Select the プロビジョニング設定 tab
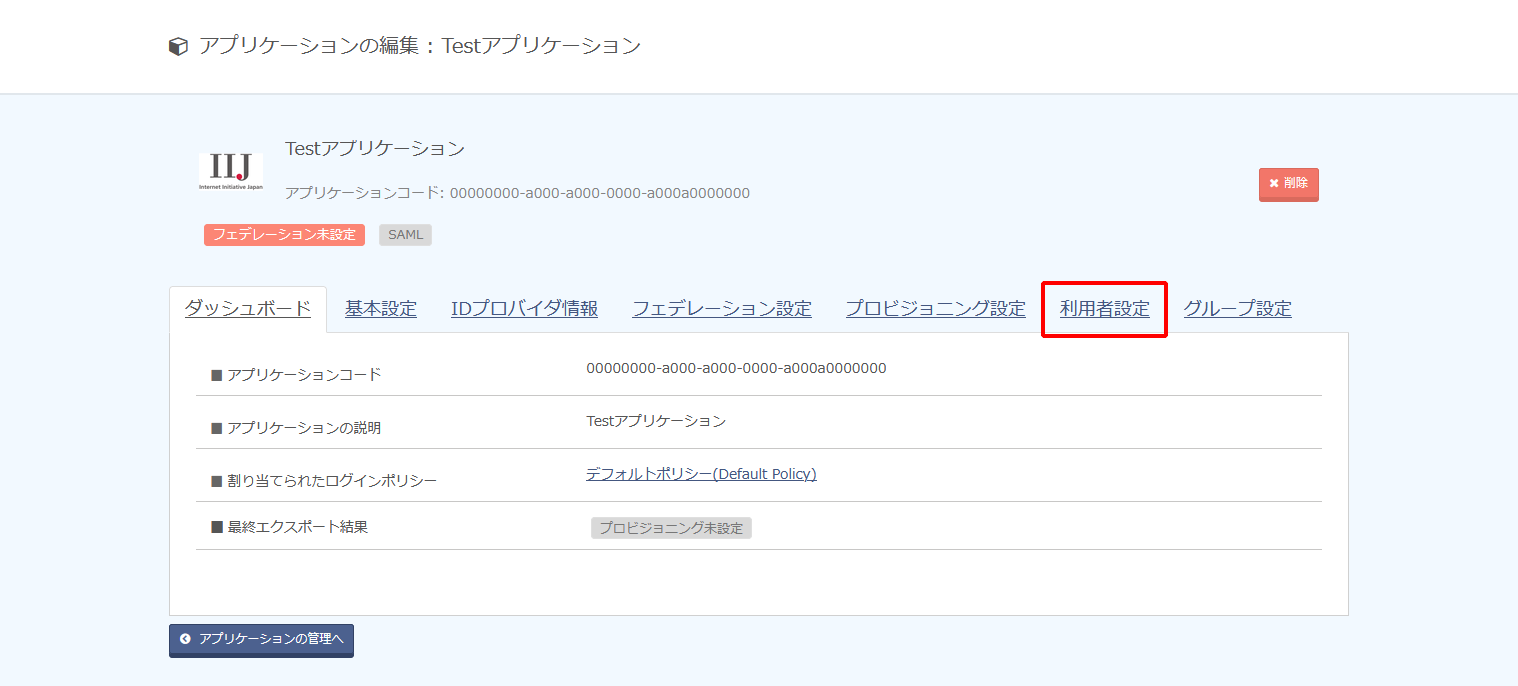The height and width of the screenshot is (686, 1518). coord(936,309)
